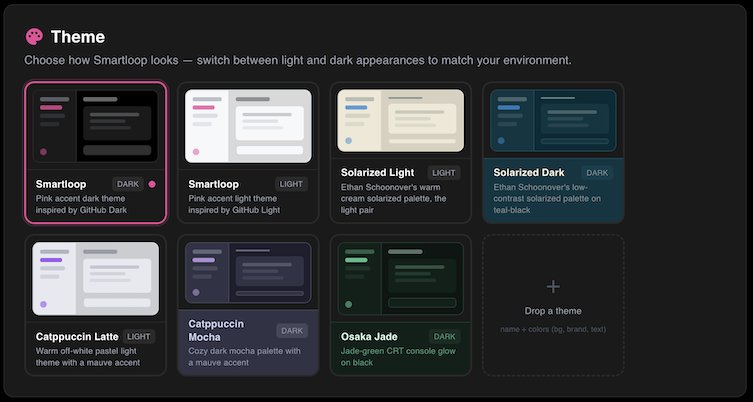Image resolution: width=753 pixels, height=402 pixels.
Task: Click the Catppuccin Mocha title text
Action: [x=216, y=330]
